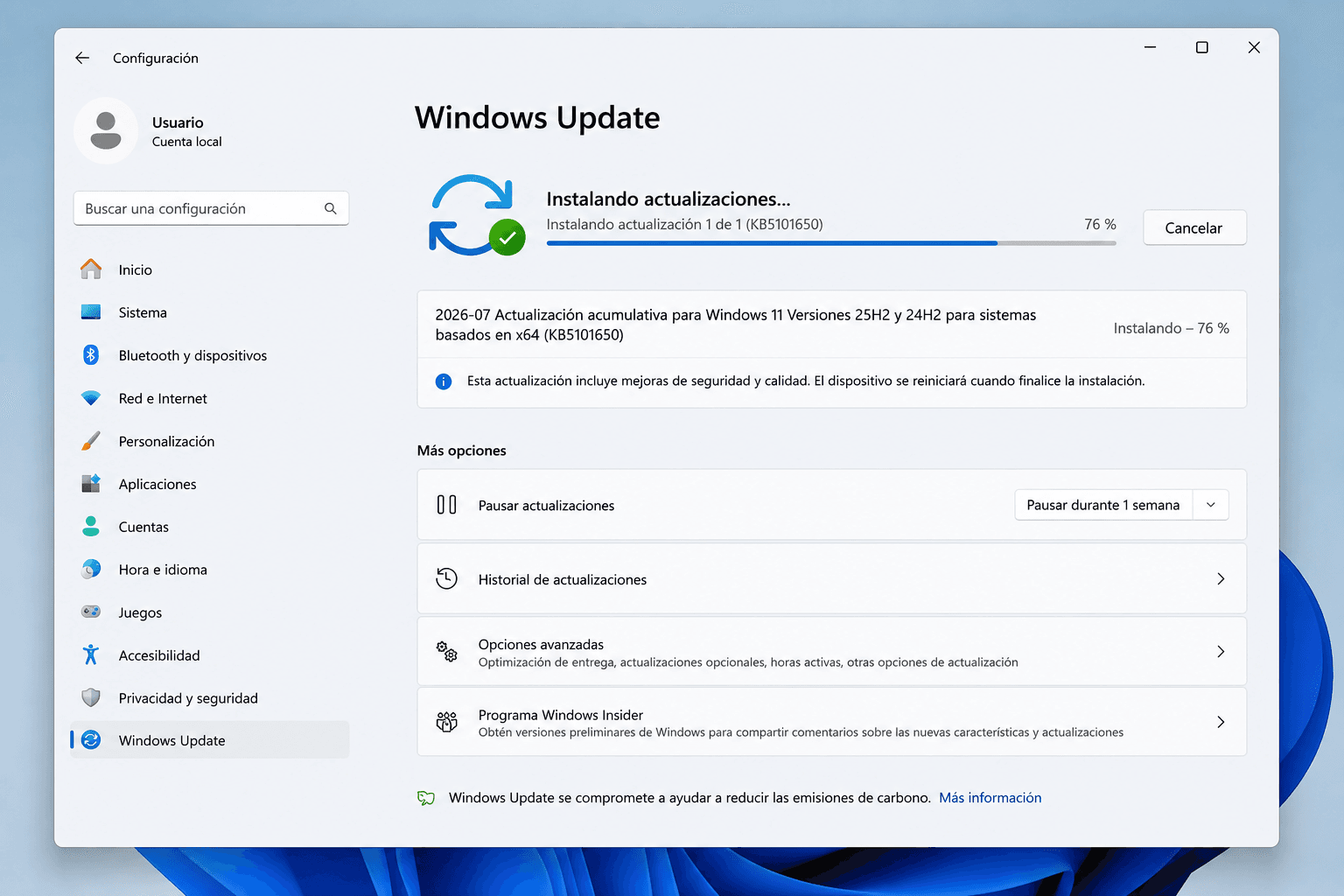The image size is (1344, 896).
Task: Open Inicio settings page
Action: [x=210, y=269]
